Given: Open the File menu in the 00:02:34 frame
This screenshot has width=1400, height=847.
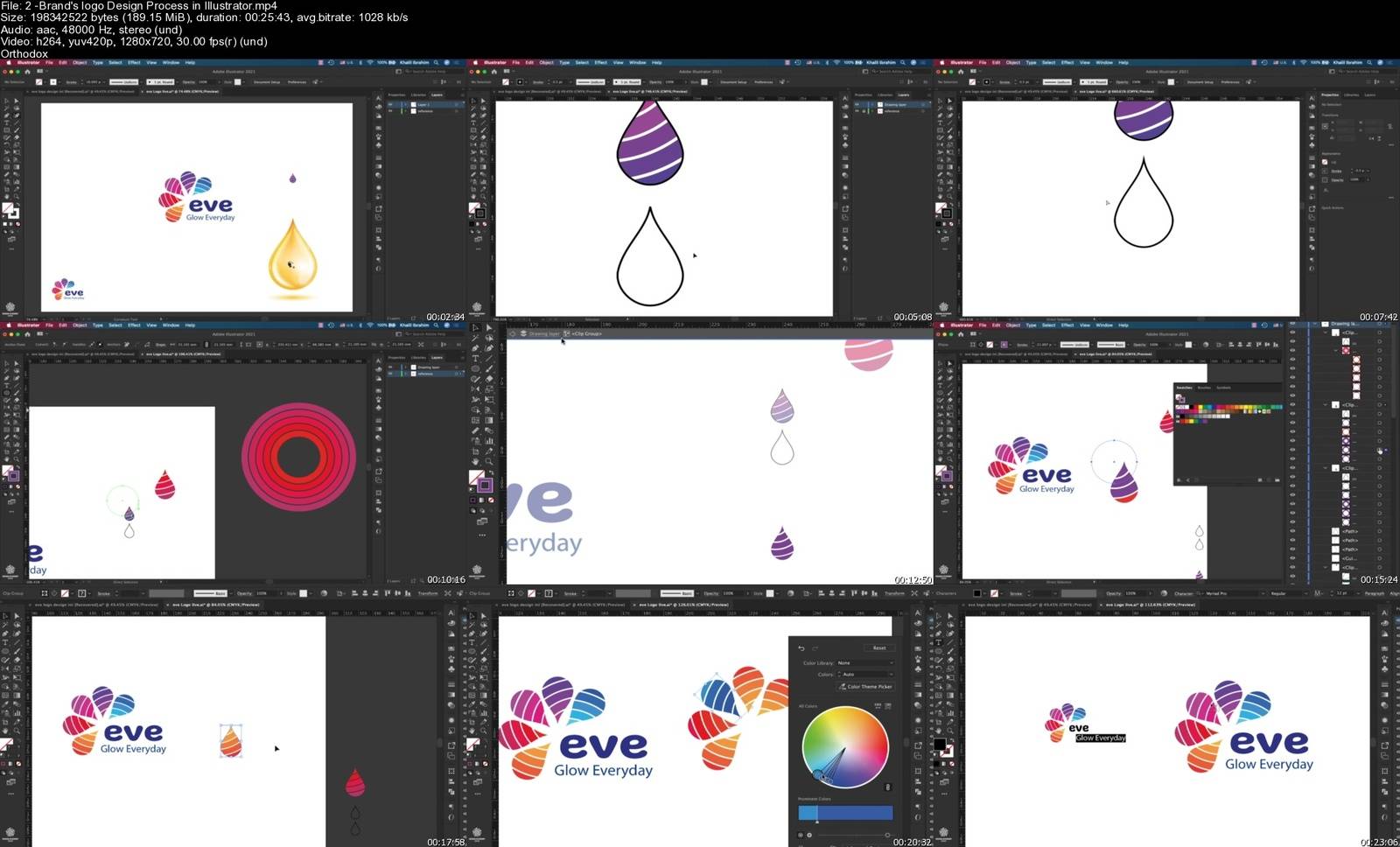Looking at the screenshot, I should pyautogui.click(x=49, y=62).
